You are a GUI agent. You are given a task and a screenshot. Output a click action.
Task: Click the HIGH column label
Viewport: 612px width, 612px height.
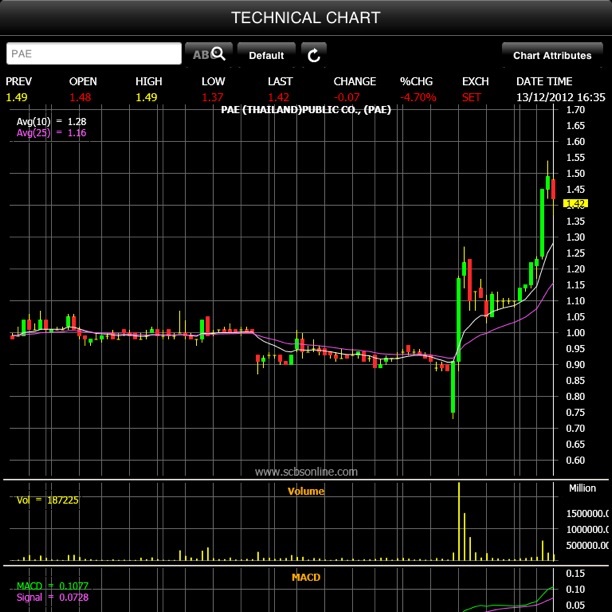pos(148,81)
